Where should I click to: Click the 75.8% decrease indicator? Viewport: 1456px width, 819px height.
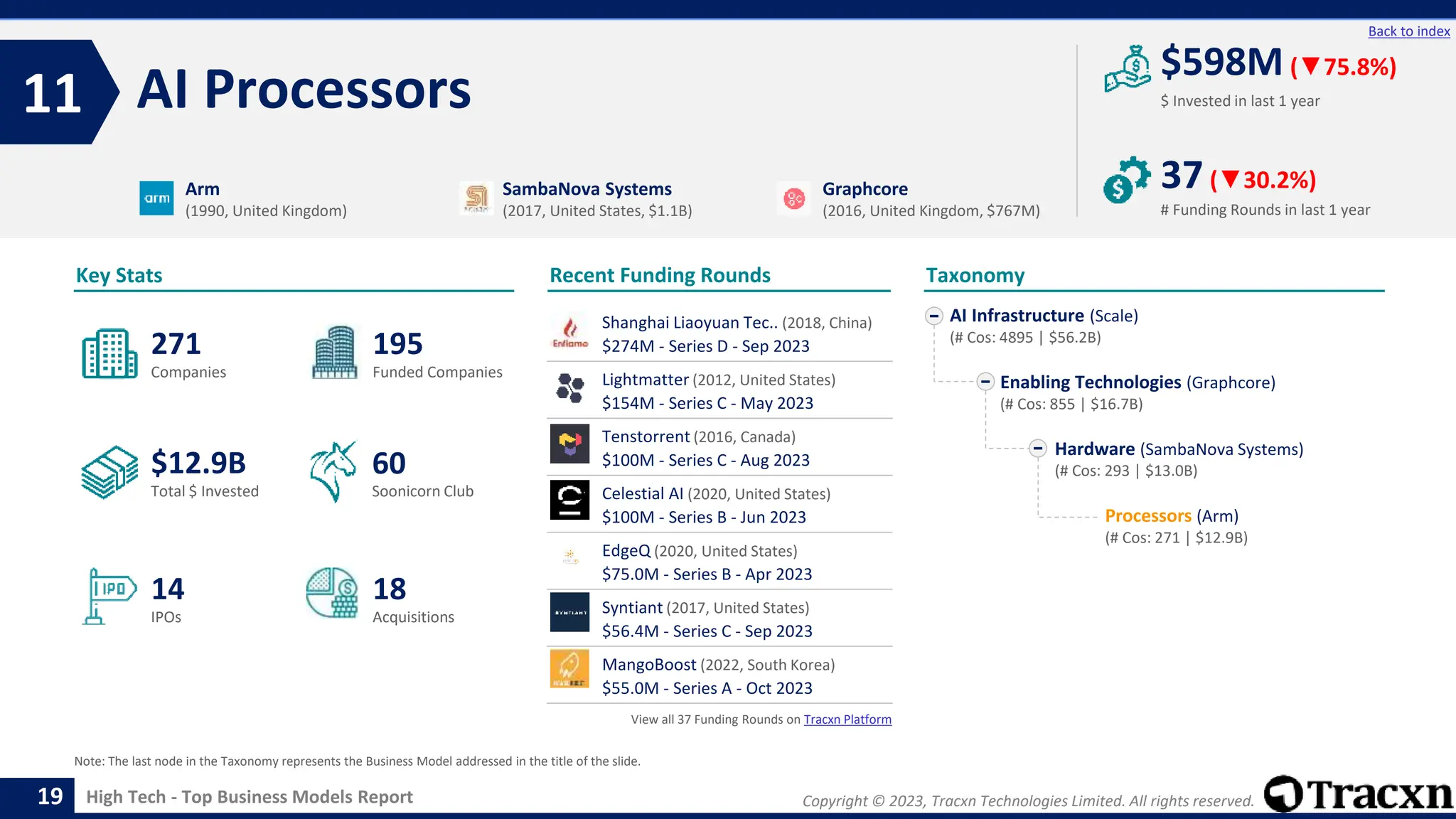coord(1344,67)
